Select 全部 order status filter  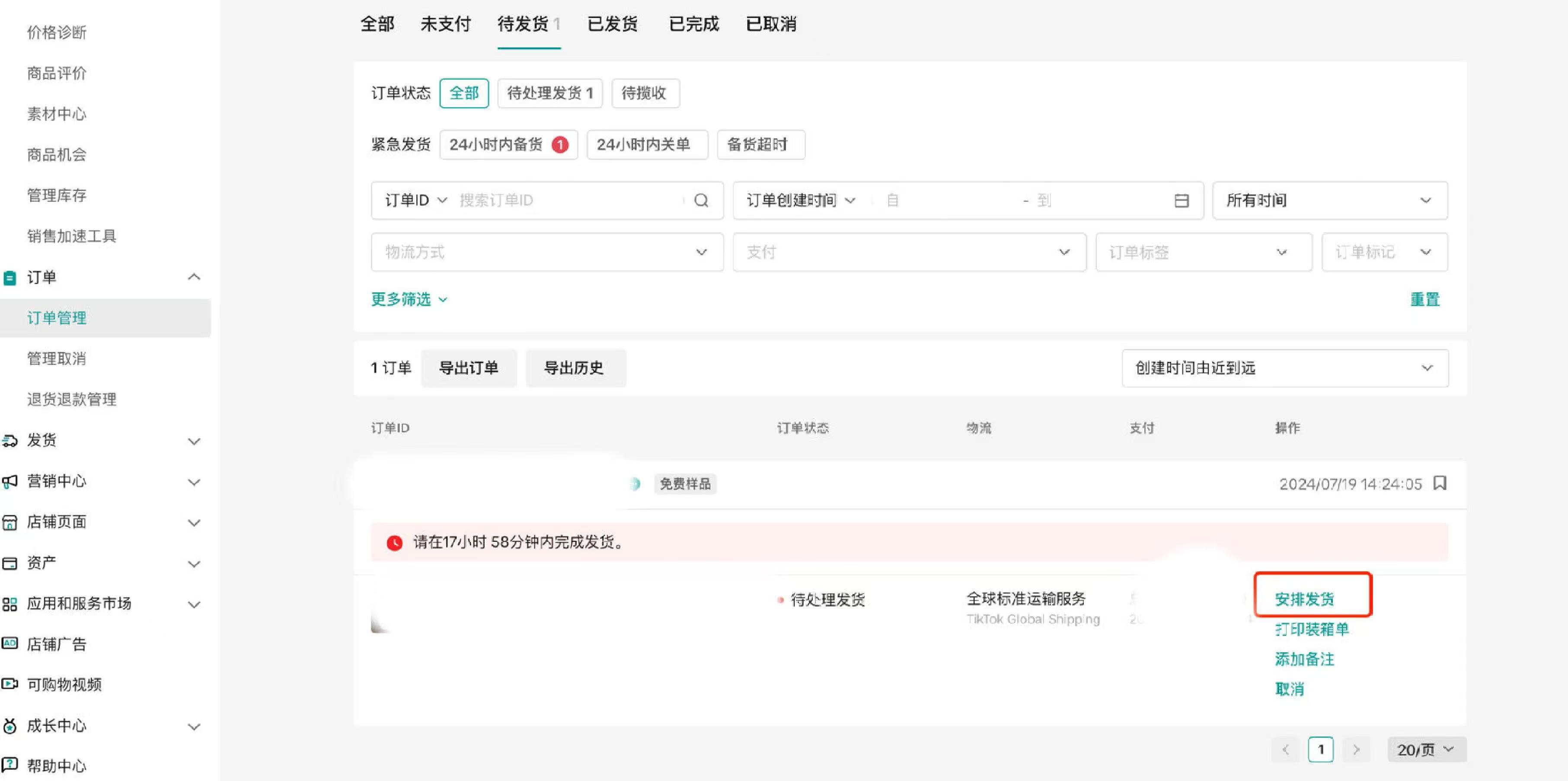[464, 93]
